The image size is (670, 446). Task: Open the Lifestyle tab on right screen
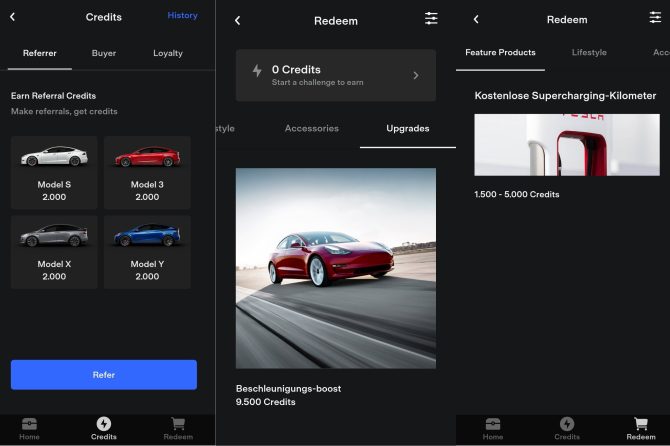coord(589,52)
